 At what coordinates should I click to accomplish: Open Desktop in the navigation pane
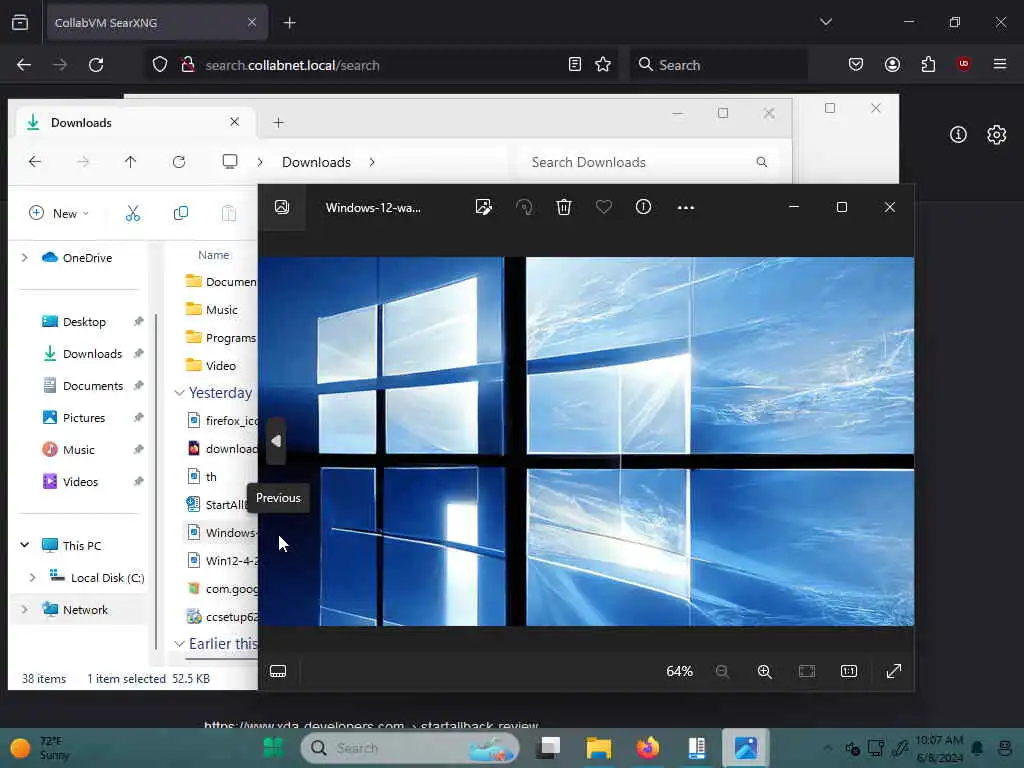coord(84,321)
